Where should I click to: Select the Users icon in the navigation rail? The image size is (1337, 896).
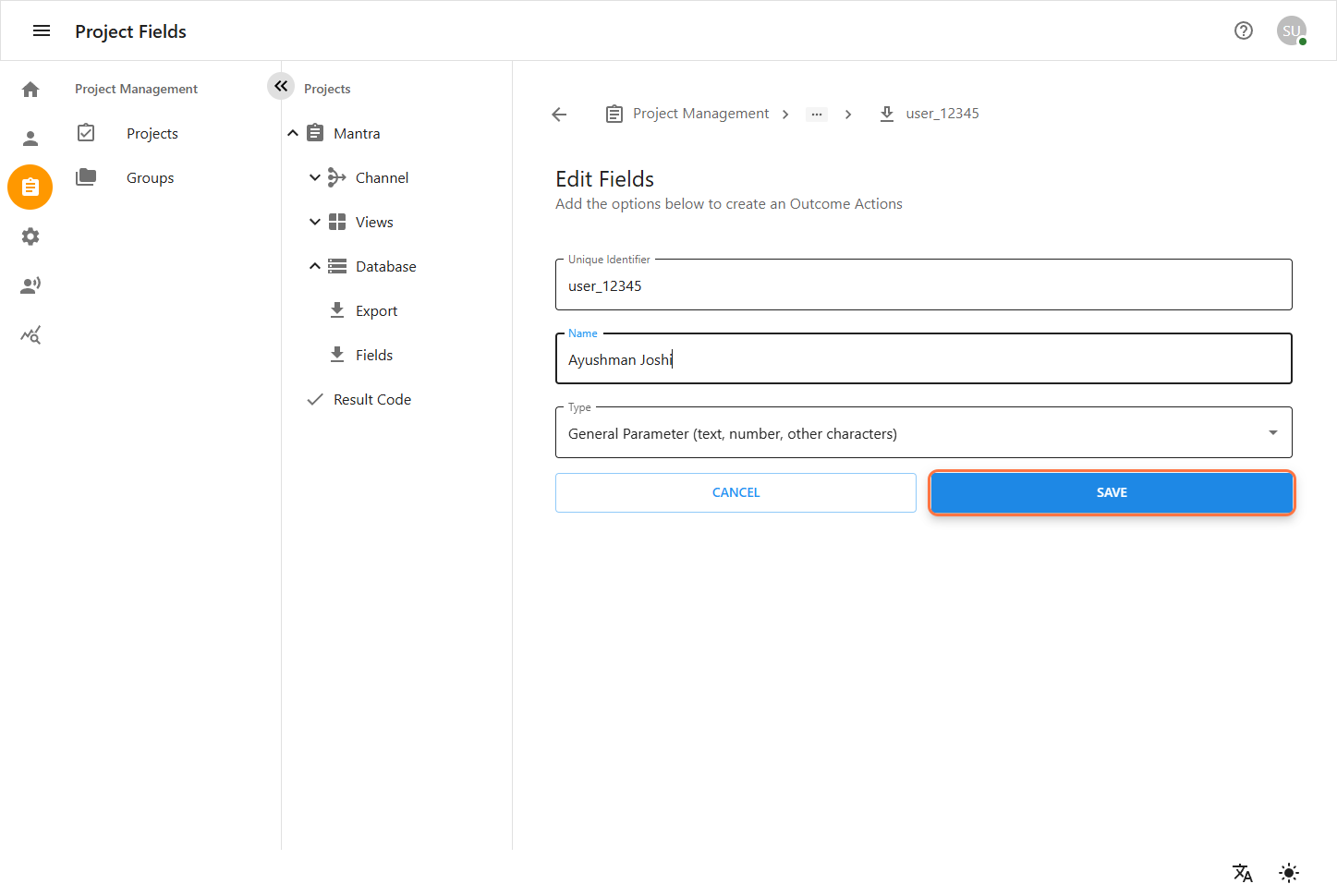tap(30, 138)
